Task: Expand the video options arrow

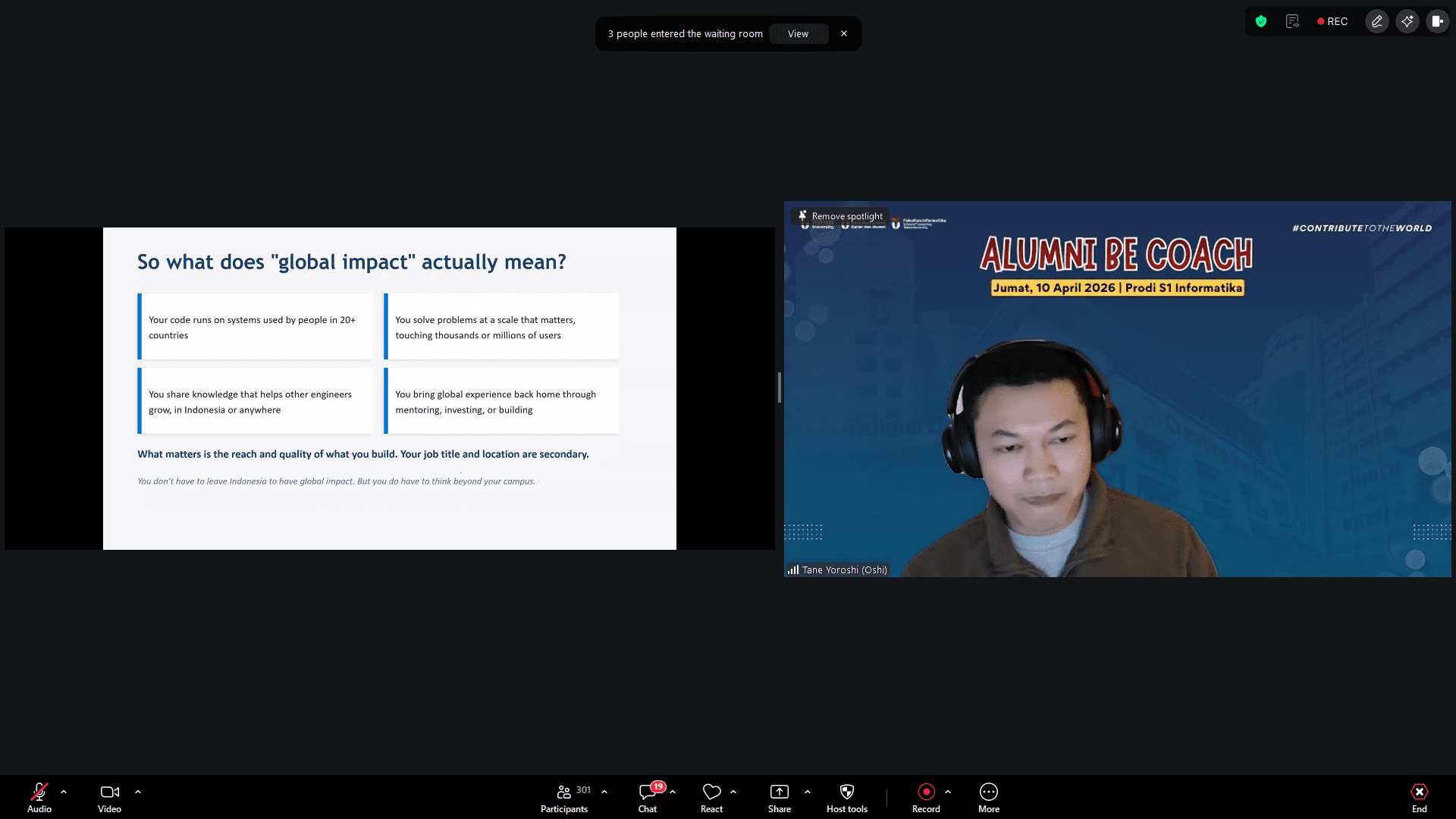Action: 138,792
